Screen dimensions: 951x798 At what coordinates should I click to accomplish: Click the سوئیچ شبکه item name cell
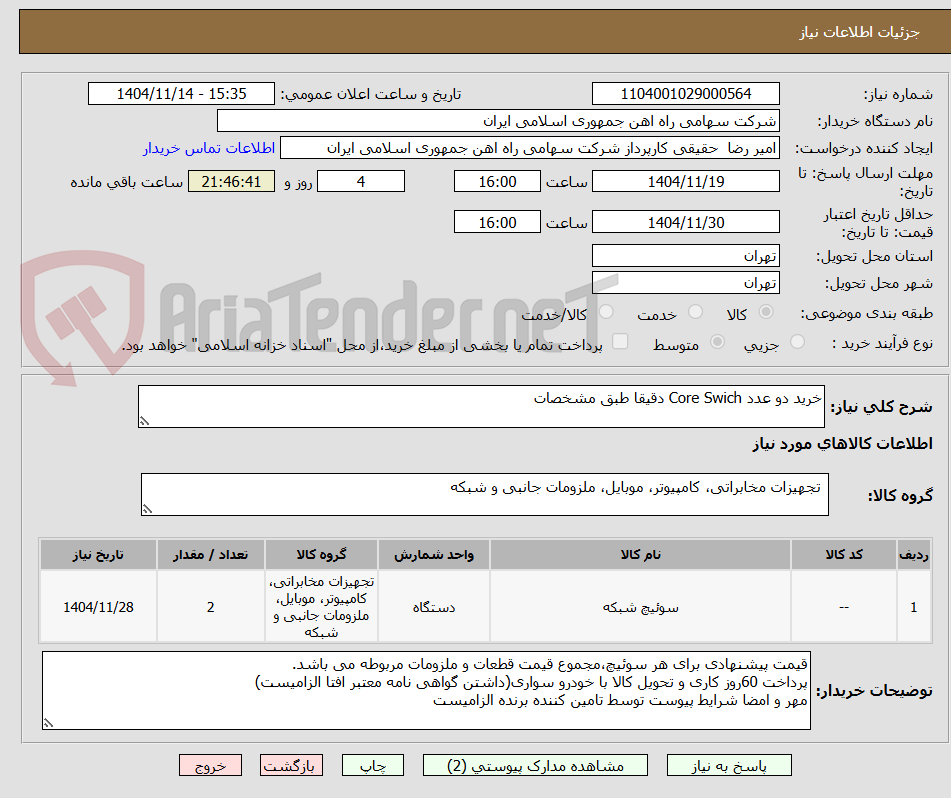(x=640, y=607)
